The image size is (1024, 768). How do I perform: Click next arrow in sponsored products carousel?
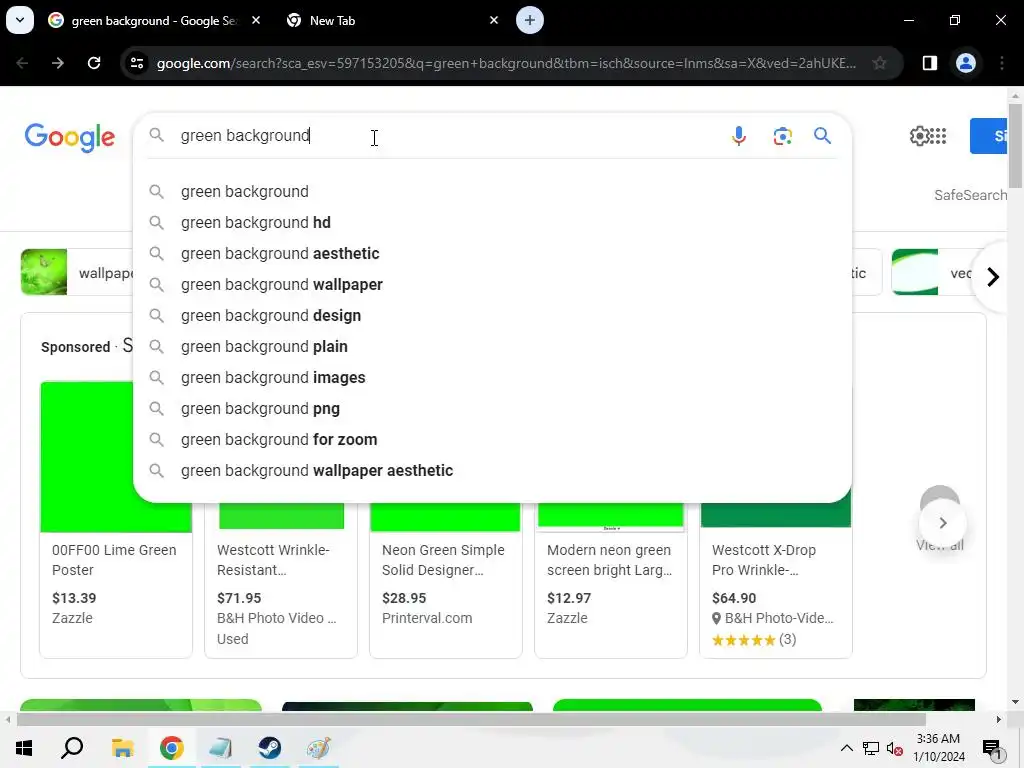942,523
